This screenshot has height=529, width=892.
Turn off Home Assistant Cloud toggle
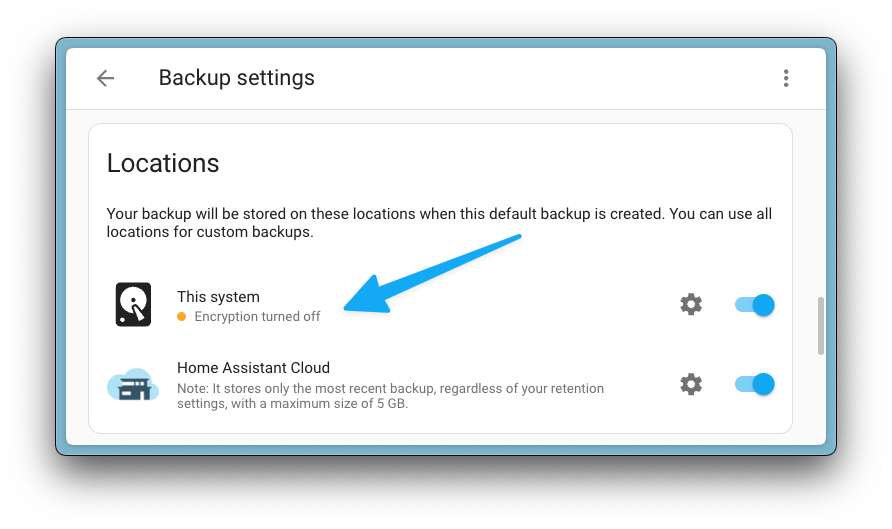click(x=755, y=384)
